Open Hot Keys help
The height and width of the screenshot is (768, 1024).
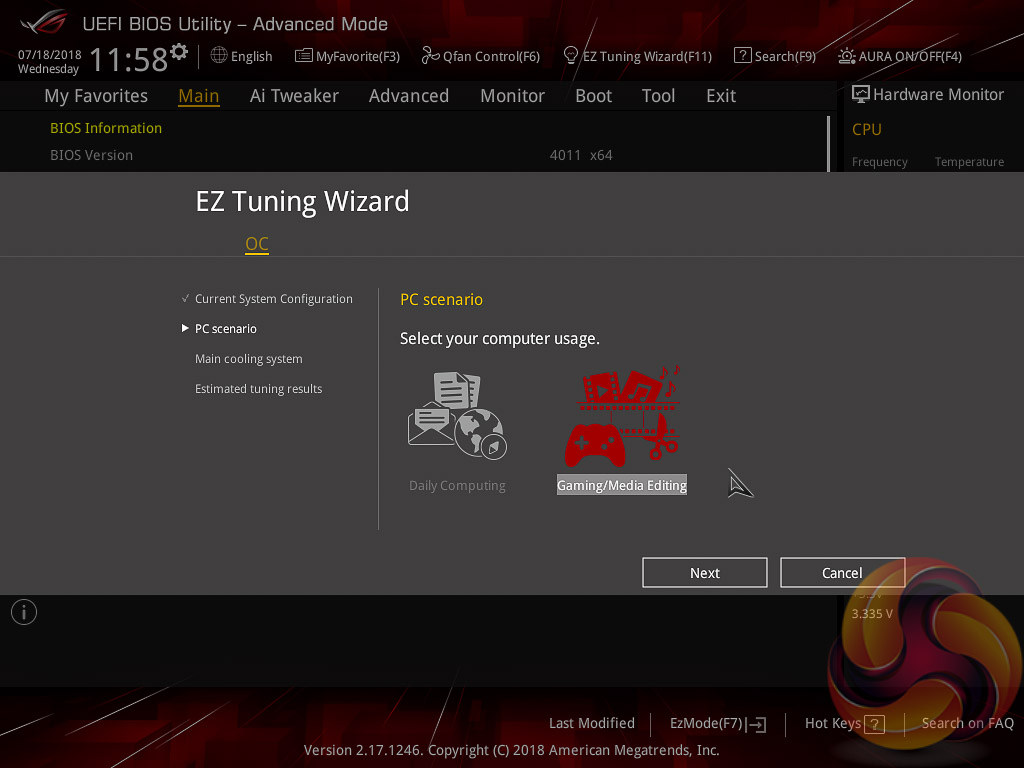coord(844,724)
